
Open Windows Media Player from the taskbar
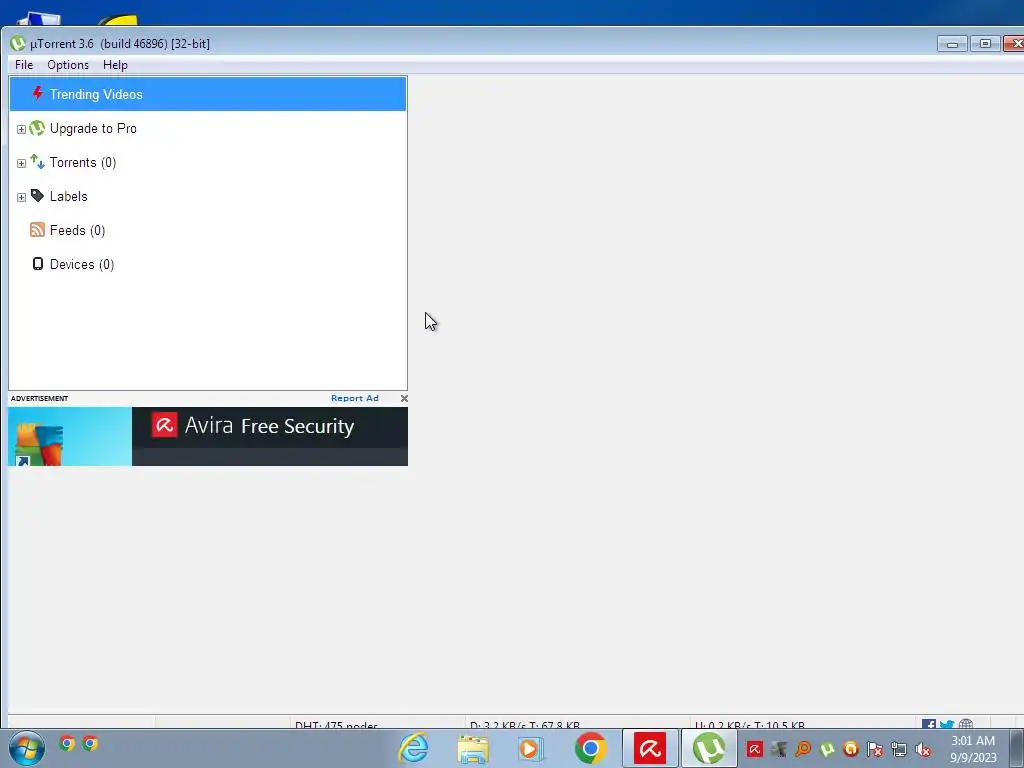[x=530, y=748]
